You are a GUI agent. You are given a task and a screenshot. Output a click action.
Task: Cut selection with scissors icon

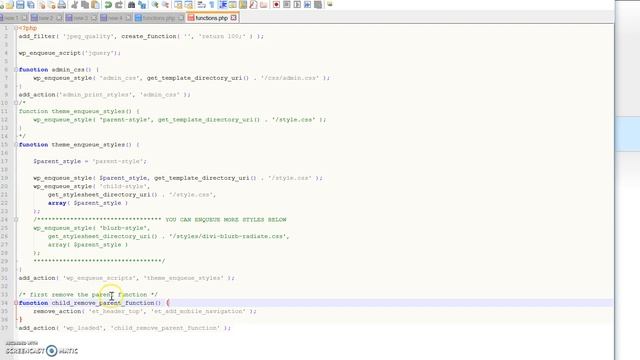point(75,5)
